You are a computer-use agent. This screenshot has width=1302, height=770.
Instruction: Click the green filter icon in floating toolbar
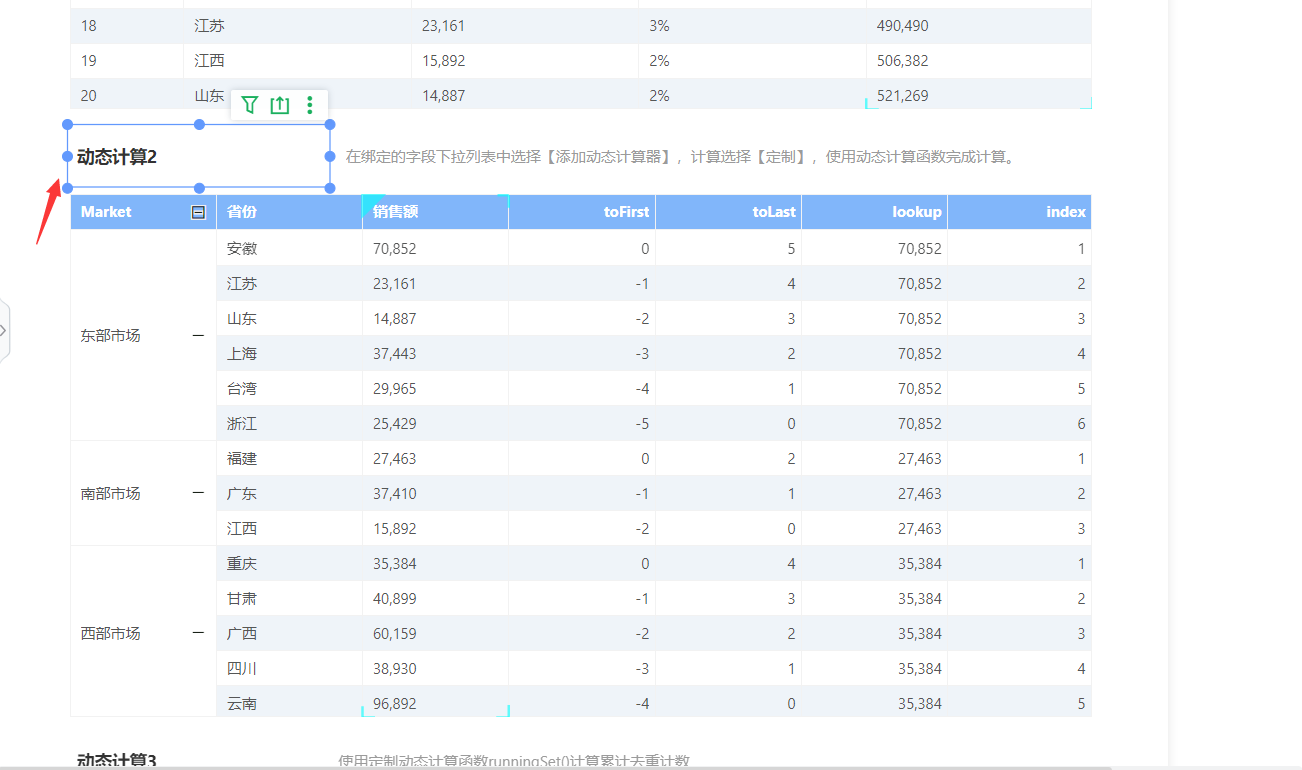[x=250, y=105]
